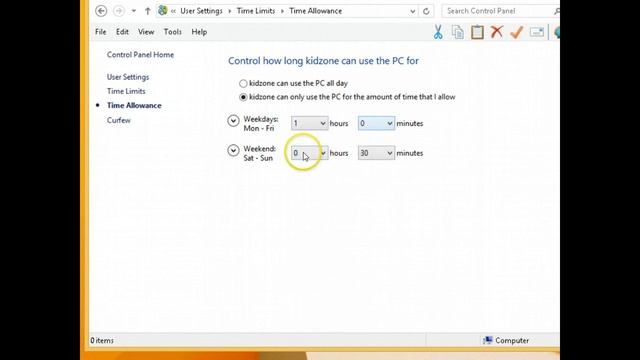The height and width of the screenshot is (360, 640).
Task: Open the Weekdays hours dropdown
Action: [309, 123]
